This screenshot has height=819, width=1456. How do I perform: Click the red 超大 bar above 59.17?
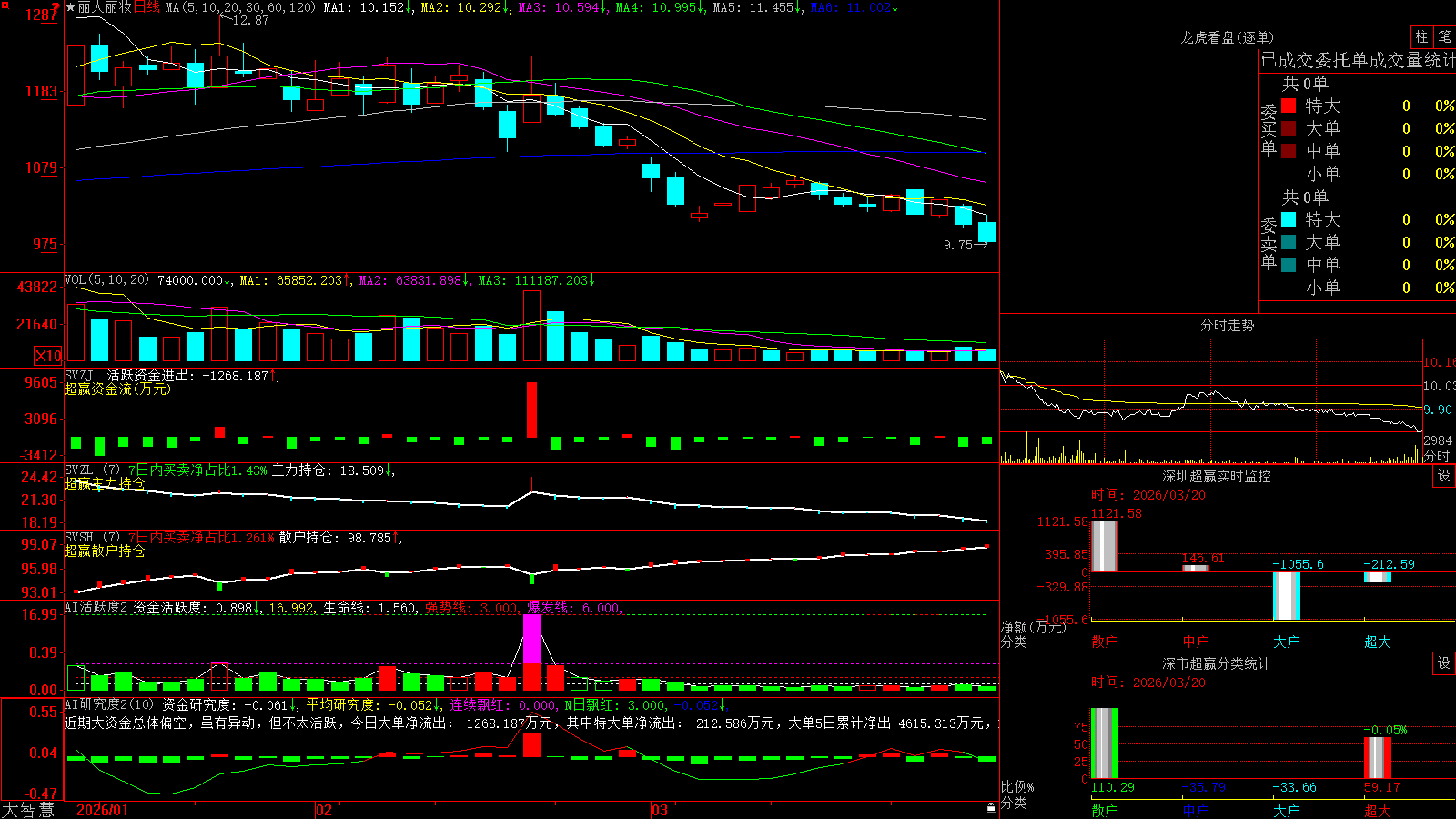(x=1377, y=758)
